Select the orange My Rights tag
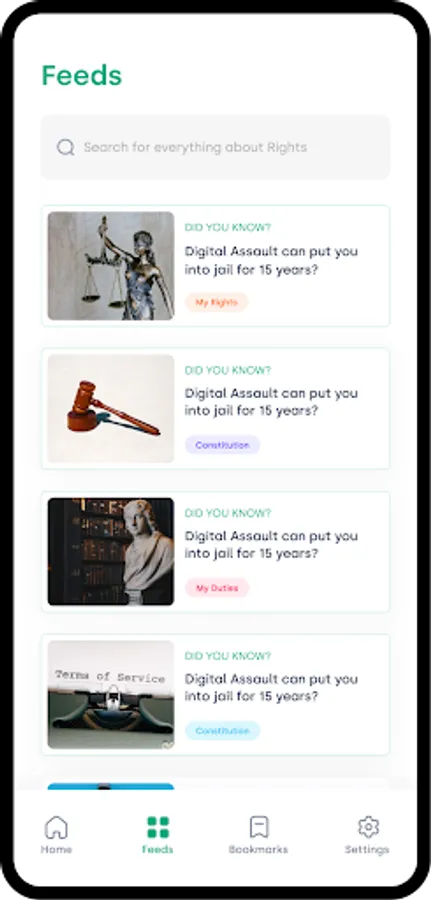Viewport: 431px width, 900px height. 216,302
